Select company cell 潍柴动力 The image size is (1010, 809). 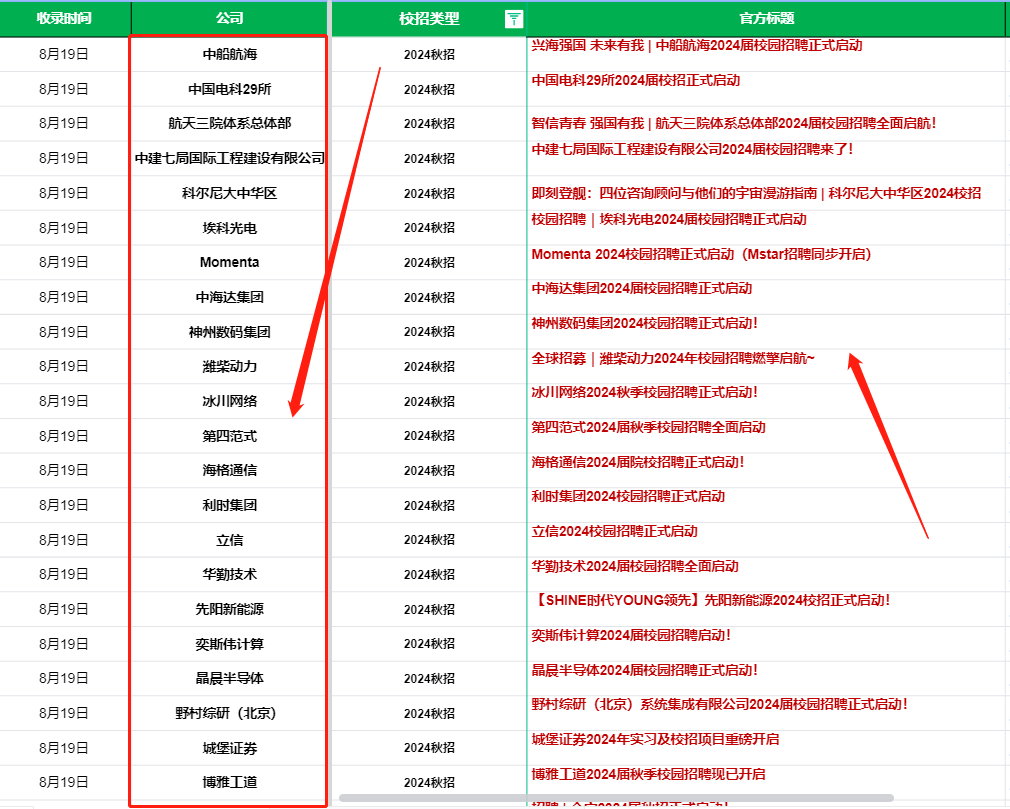click(x=229, y=366)
